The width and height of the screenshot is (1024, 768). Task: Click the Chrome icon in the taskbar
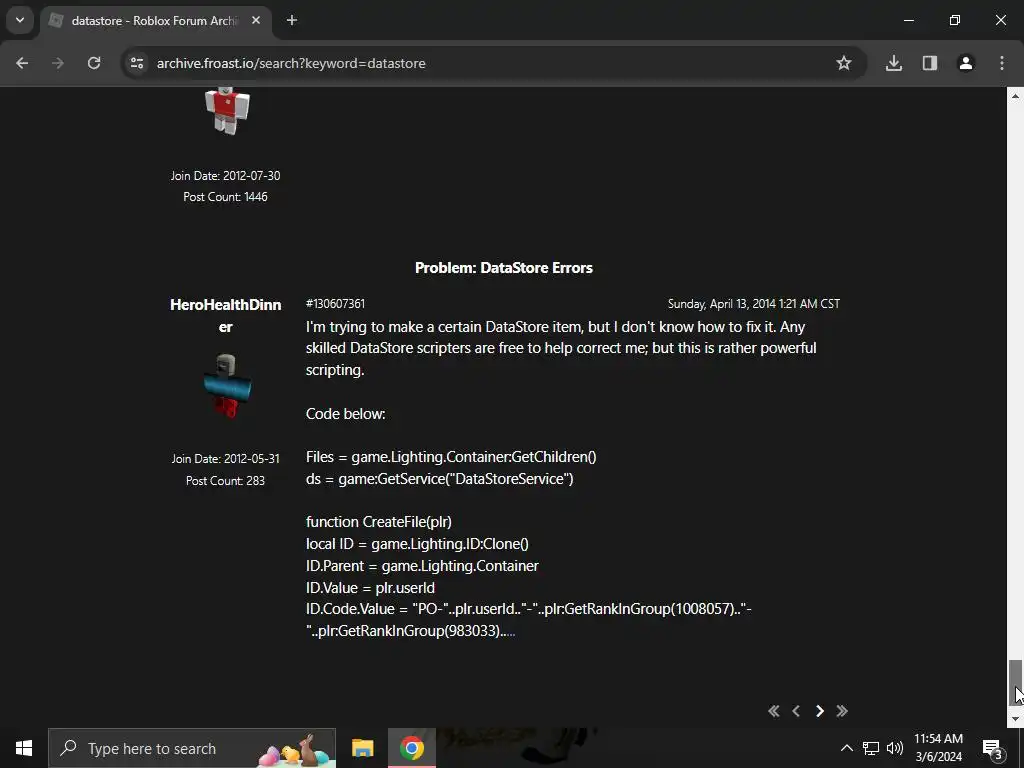[x=411, y=748]
